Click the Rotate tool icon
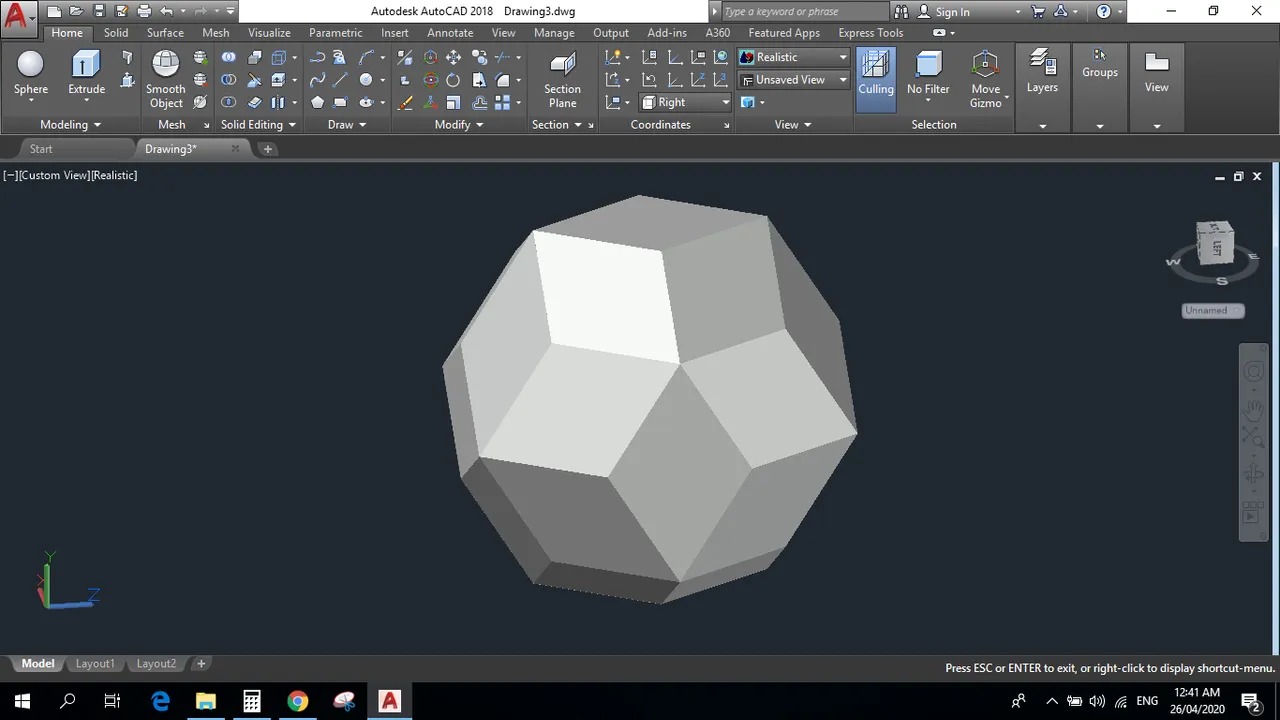The height and width of the screenshot is (720, 1280). pyautogui.click(x=454, y=80)
